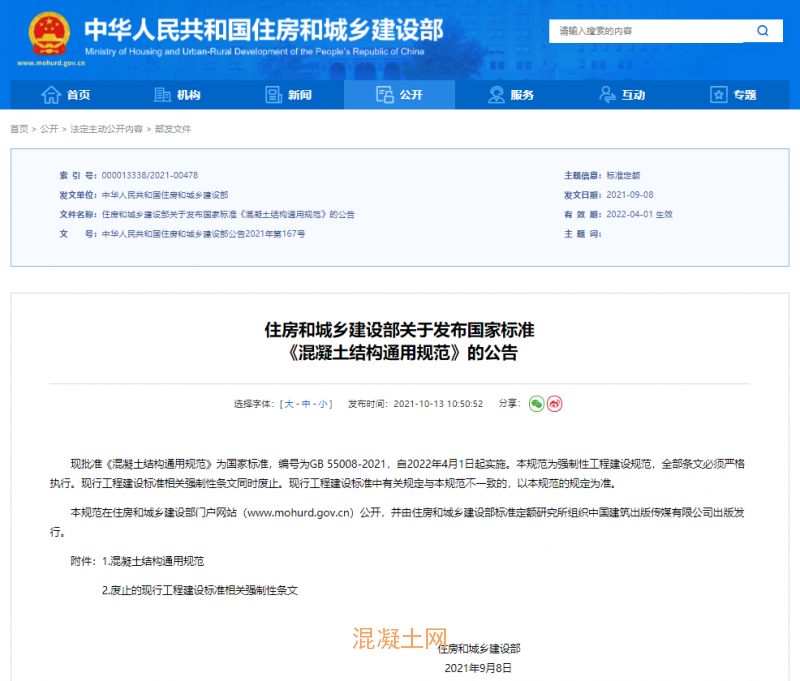800x681 pixels.
Task: Share the article via Weibo icon
Action: click(x=555, y=404)
